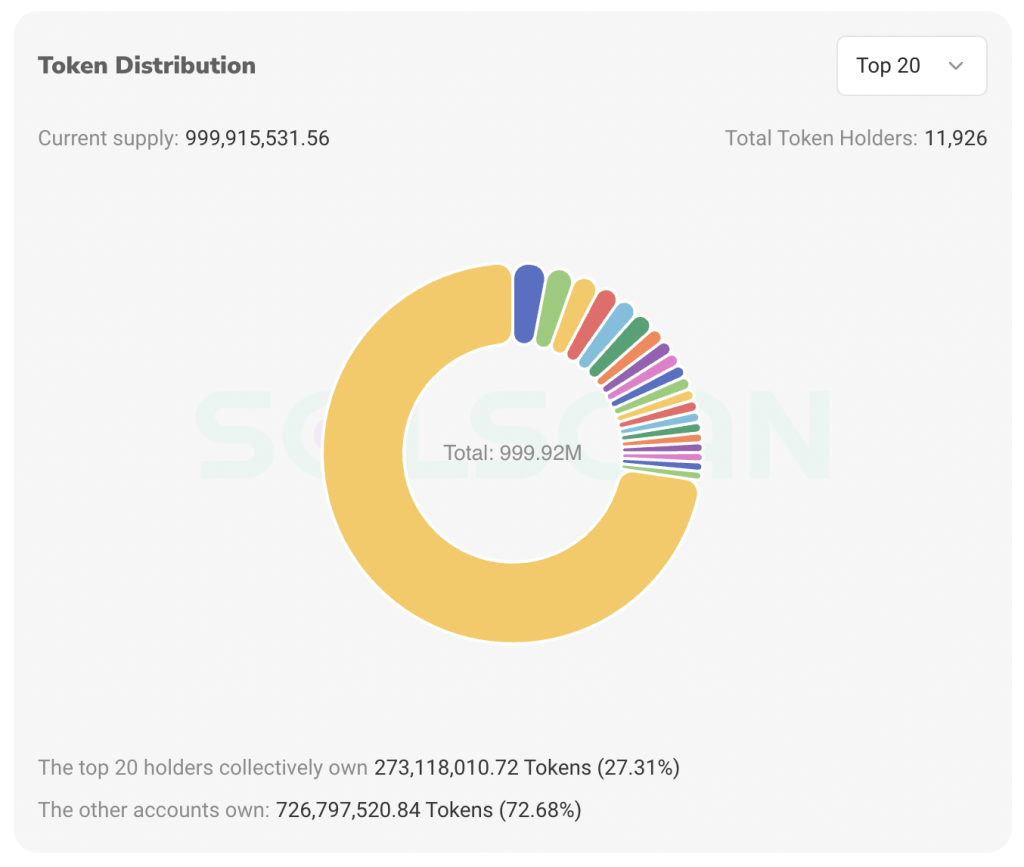Open the Top 20 dropdown
This screenshot has width=1024, height=867.
(x=911, y=66)
